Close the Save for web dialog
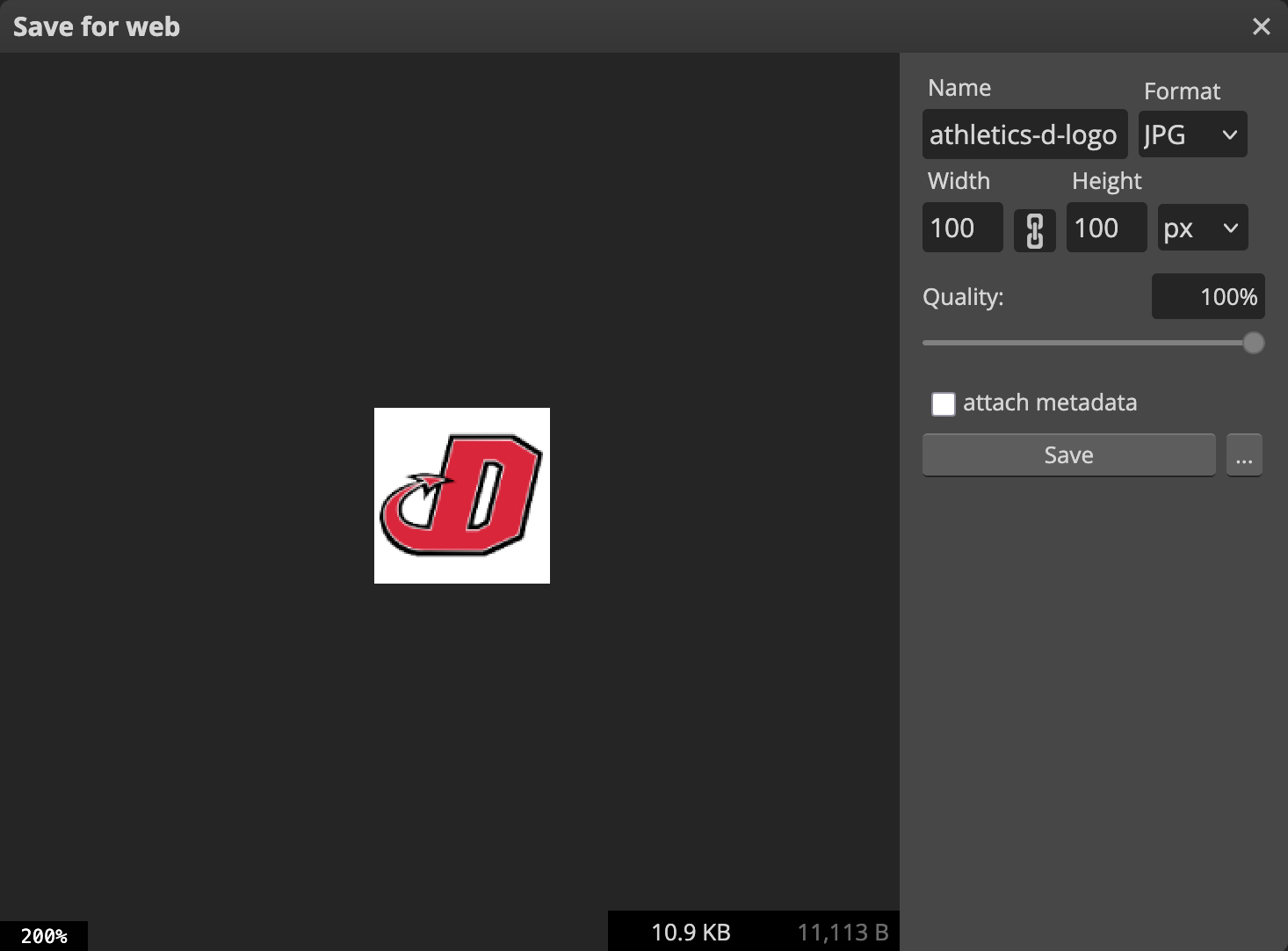Screen dimensions: 1288x951 pyautogui.click(x=1262, y=26)
